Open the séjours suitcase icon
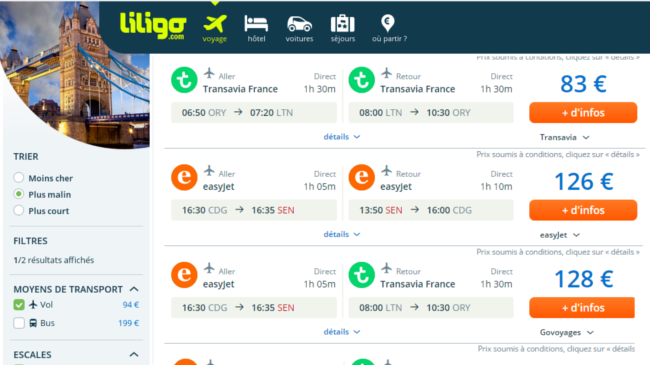The width and height of the screenshot is (650, 365). 343,24
